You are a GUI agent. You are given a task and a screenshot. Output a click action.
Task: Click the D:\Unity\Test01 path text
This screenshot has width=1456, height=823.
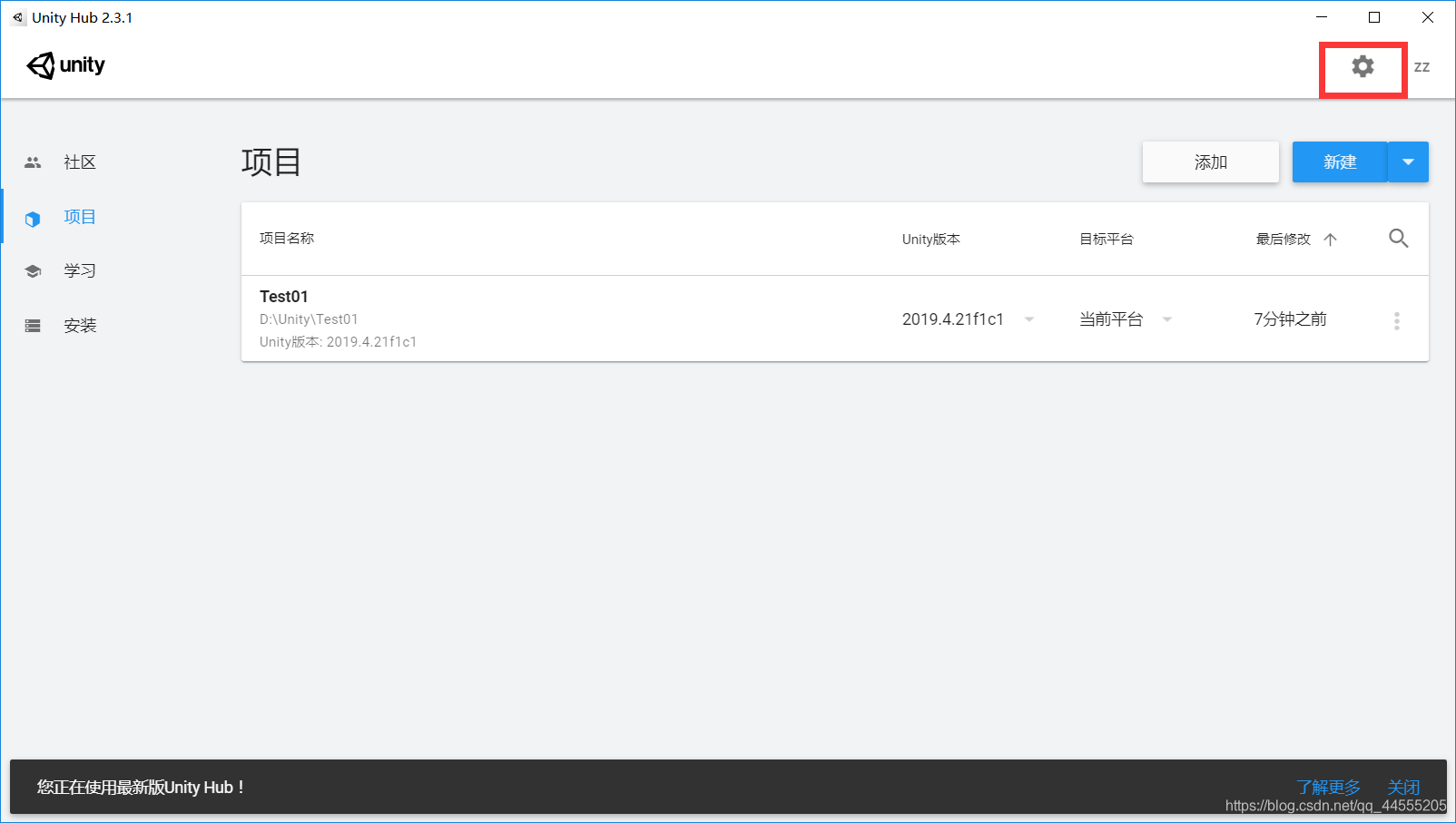click(309, 319)
